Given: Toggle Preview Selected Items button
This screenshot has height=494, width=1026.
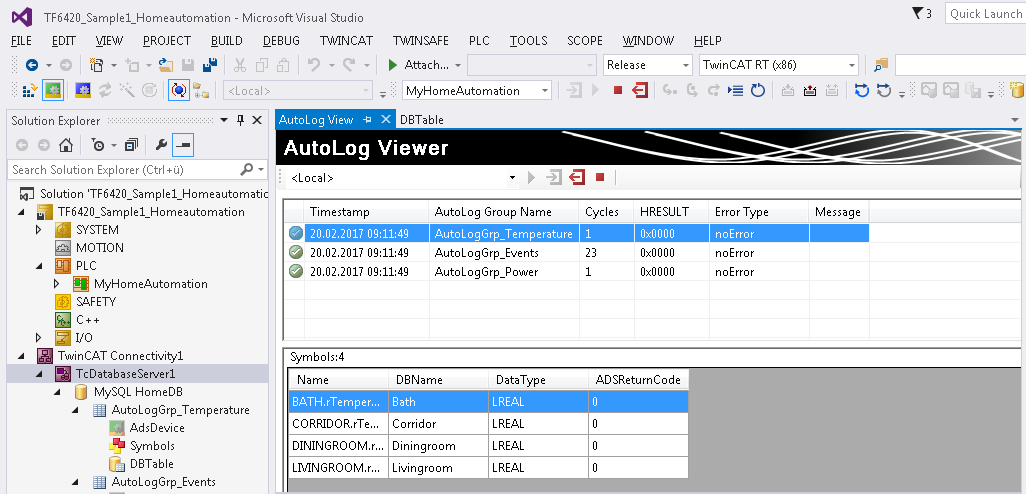Looking at the screenshot, I should click(x=183, y=145).
